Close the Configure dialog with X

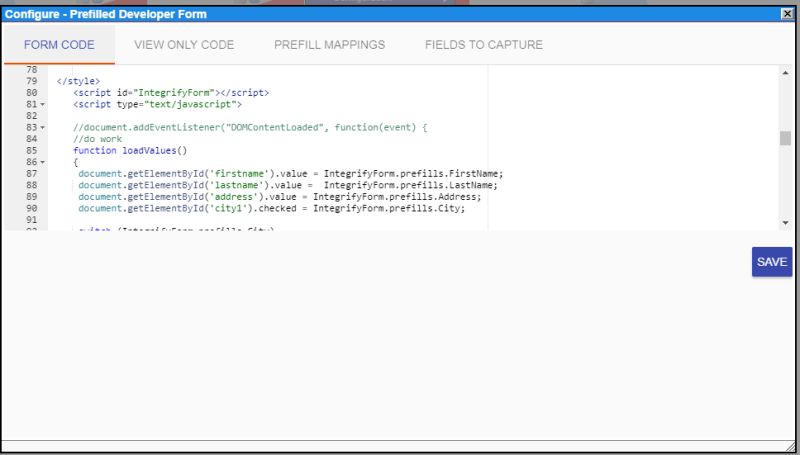coord(787,14)
